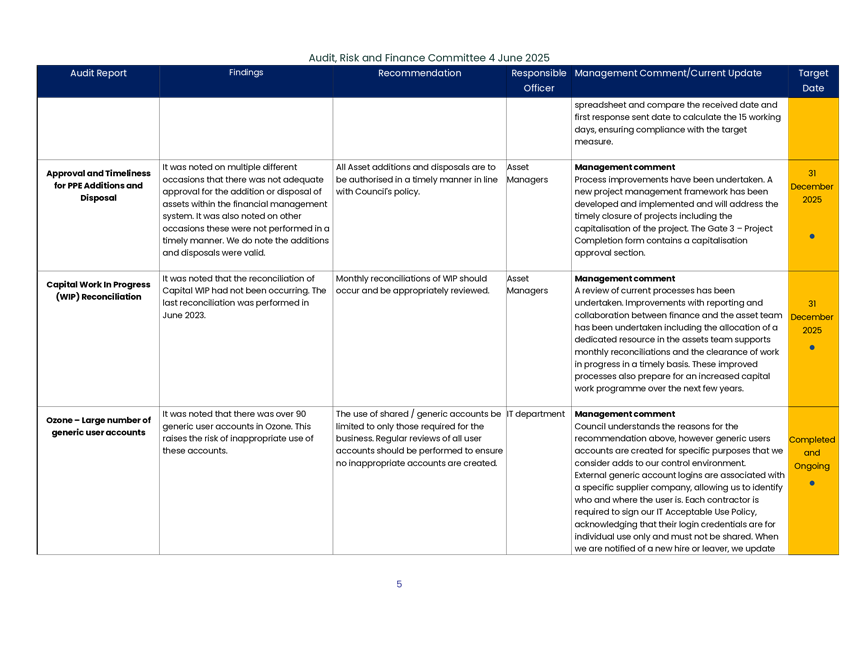The height and width of the screenshot is (664, 859).
Task: Click 'Management comment' heading in Ozone row
Action: coord(625,414)
